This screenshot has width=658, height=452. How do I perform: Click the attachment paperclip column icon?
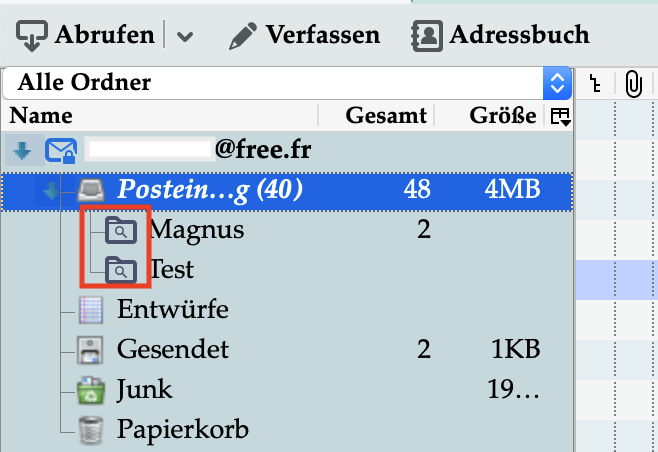pos(632,84)
